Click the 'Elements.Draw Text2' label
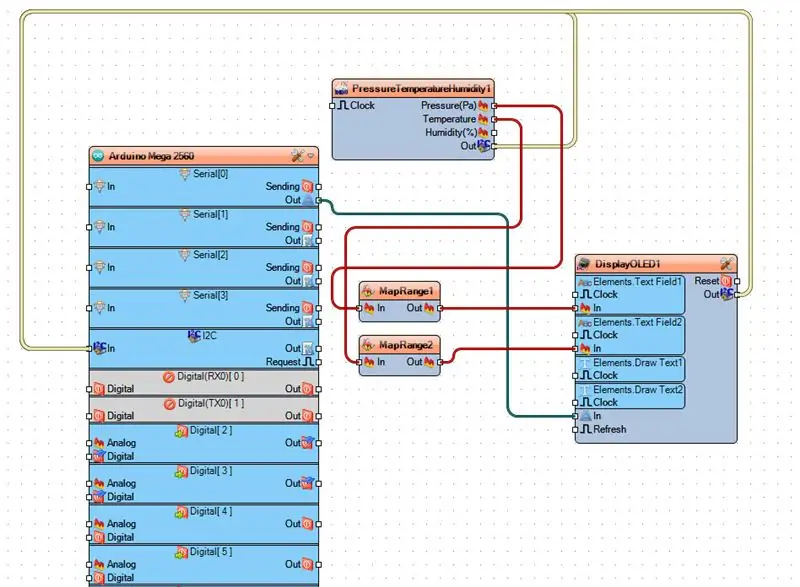 pyautogui.click(x=638, y=390)
